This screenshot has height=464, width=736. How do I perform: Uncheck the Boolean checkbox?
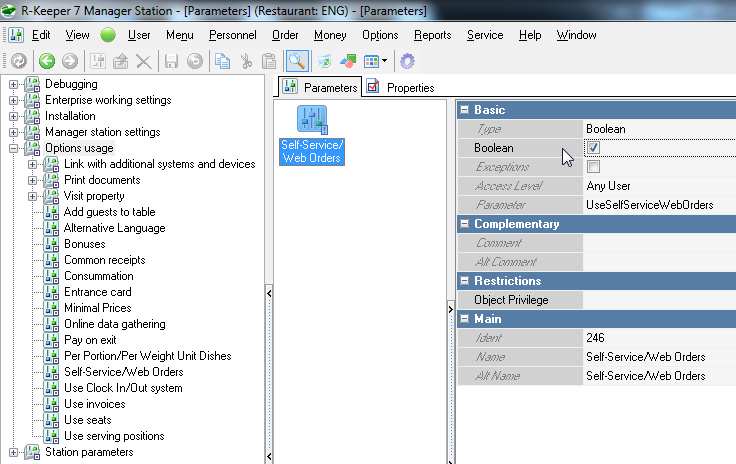click(x=593, y=148)
